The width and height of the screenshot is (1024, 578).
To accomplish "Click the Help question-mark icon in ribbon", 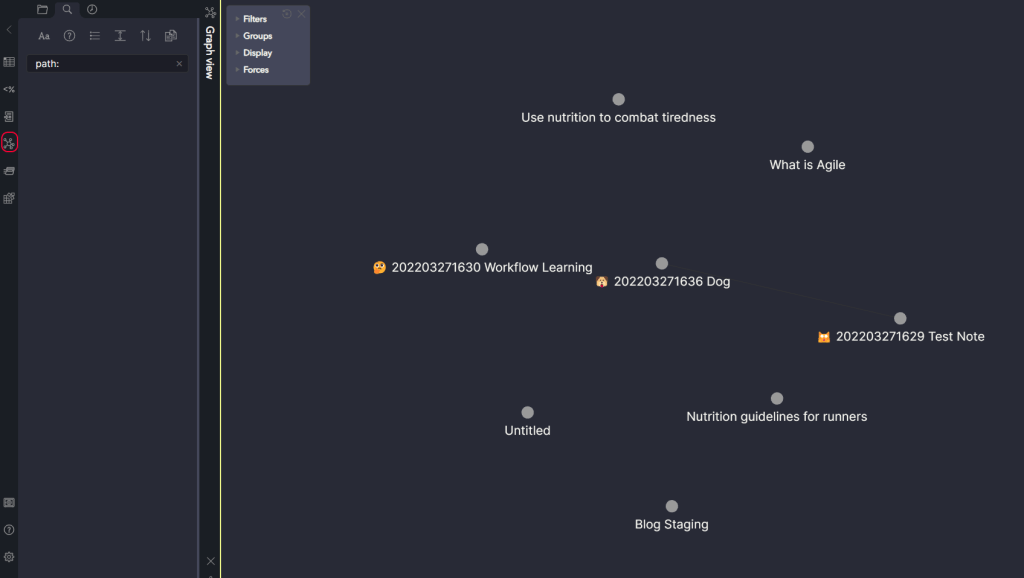I will [x=8, y=529].
